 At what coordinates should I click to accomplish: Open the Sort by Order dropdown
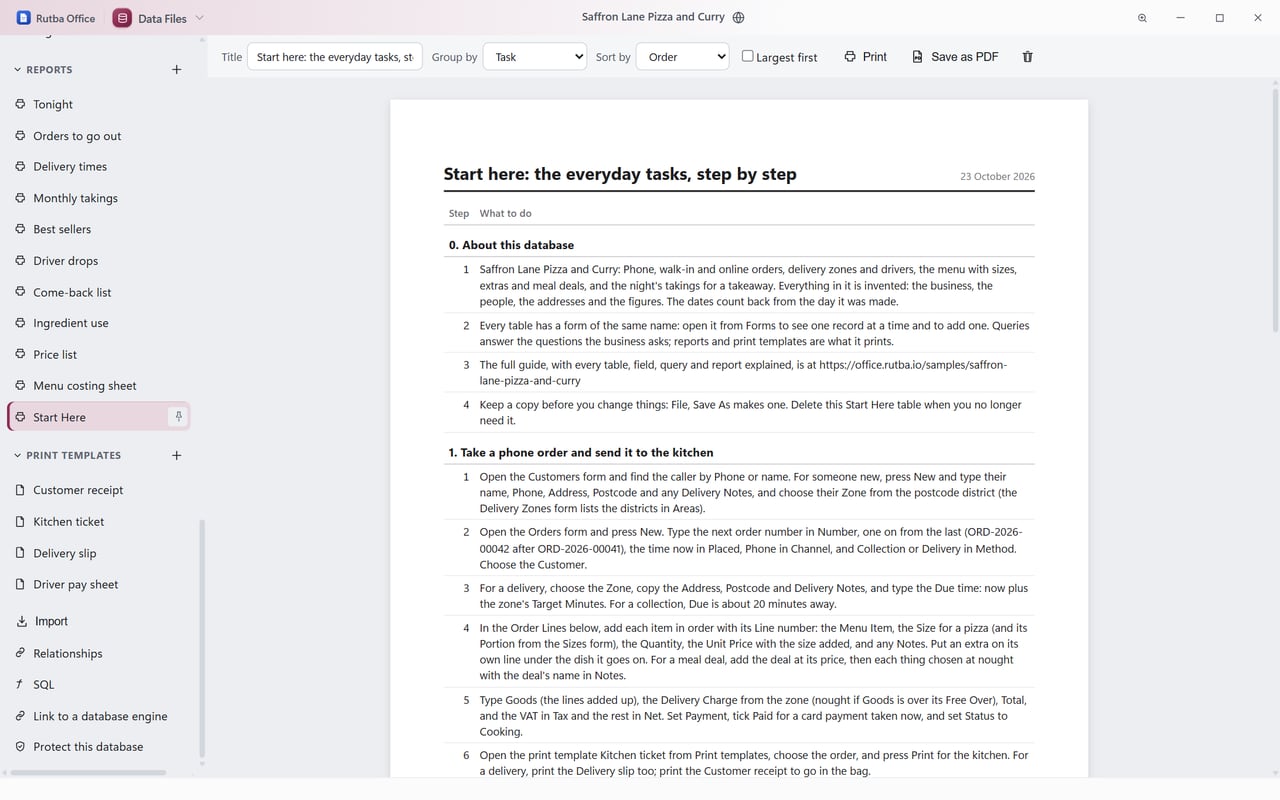[x=683, y=57]
